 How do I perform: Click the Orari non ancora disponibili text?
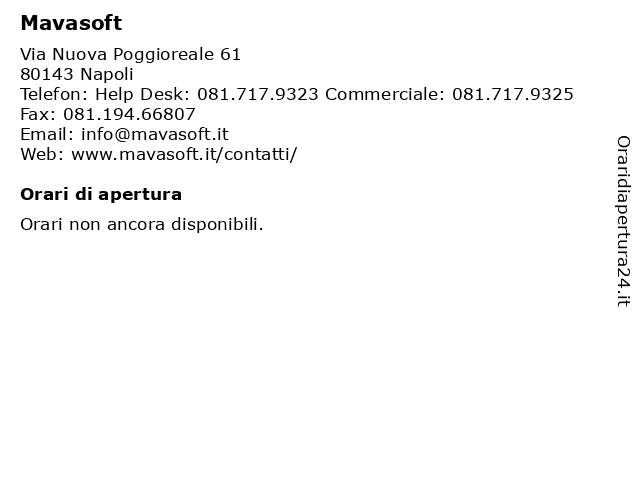pyautogui.click(x=142, y=224)
